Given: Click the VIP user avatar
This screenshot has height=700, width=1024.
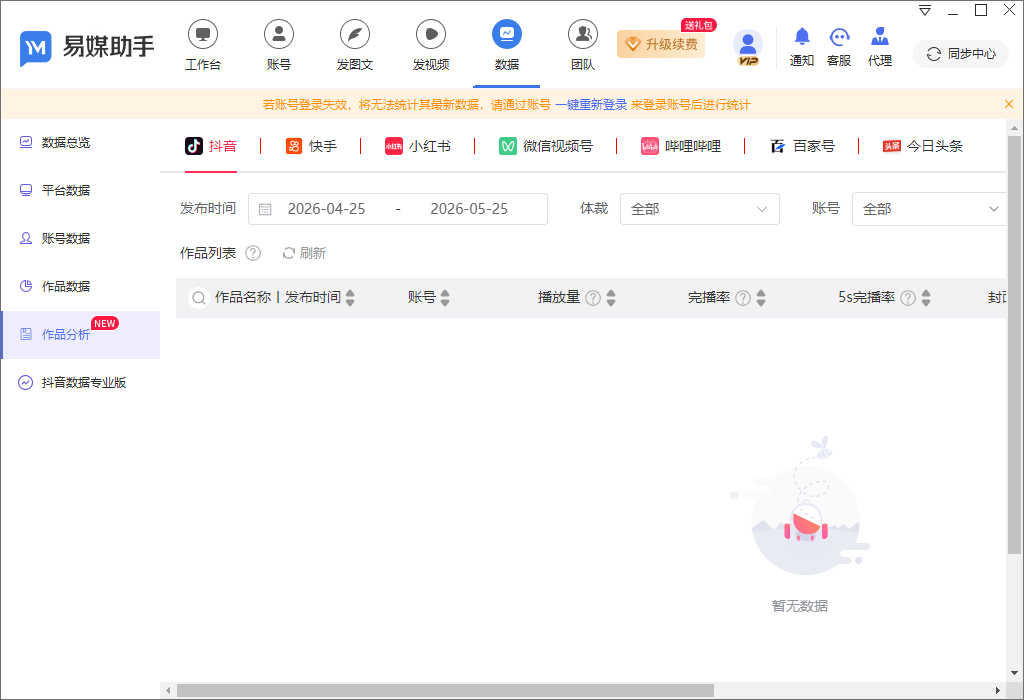Looking at the screenshot, I should click(x=748, y=47).
